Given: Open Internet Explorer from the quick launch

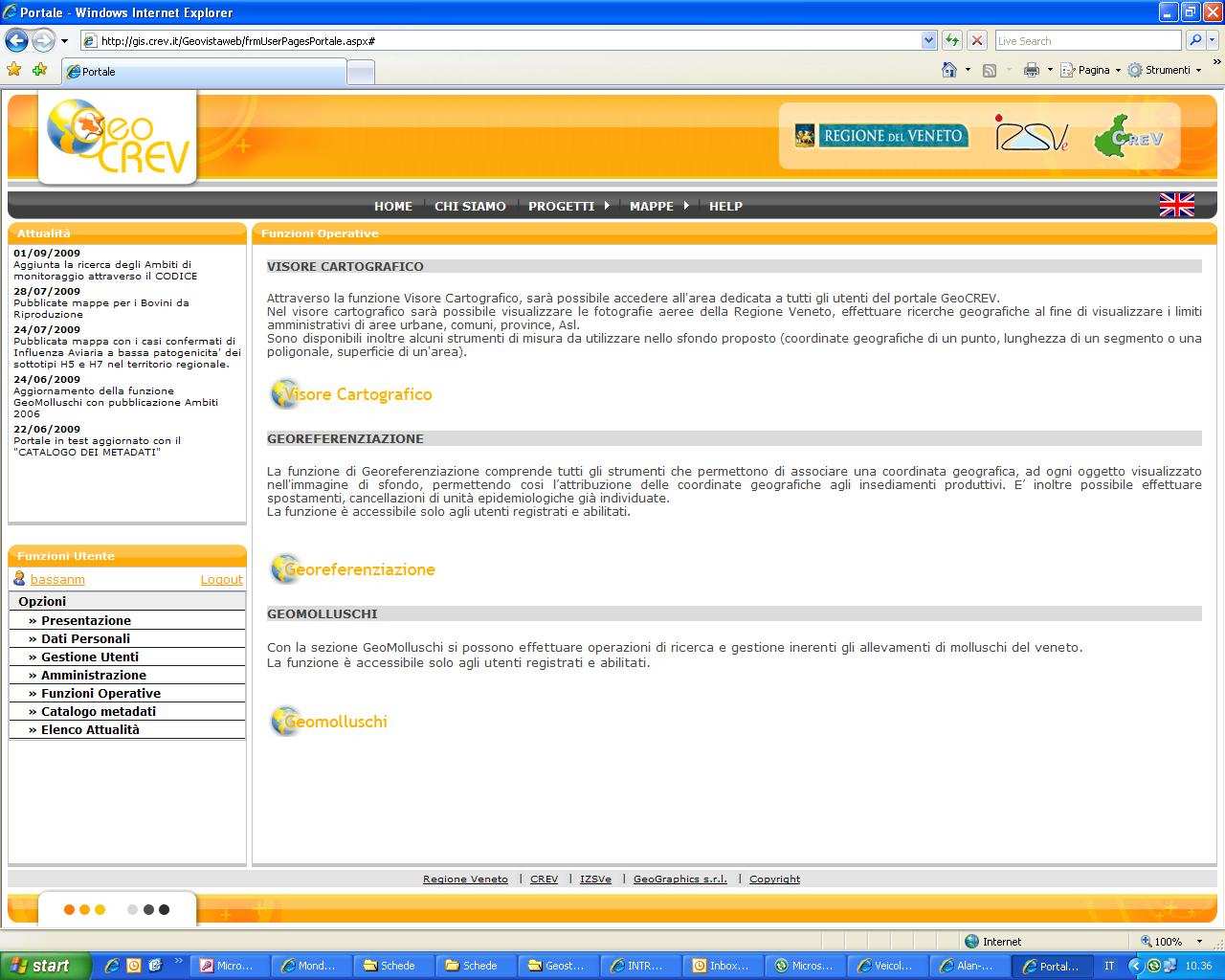Looking at the screenshot, I should tap(112, 966).
